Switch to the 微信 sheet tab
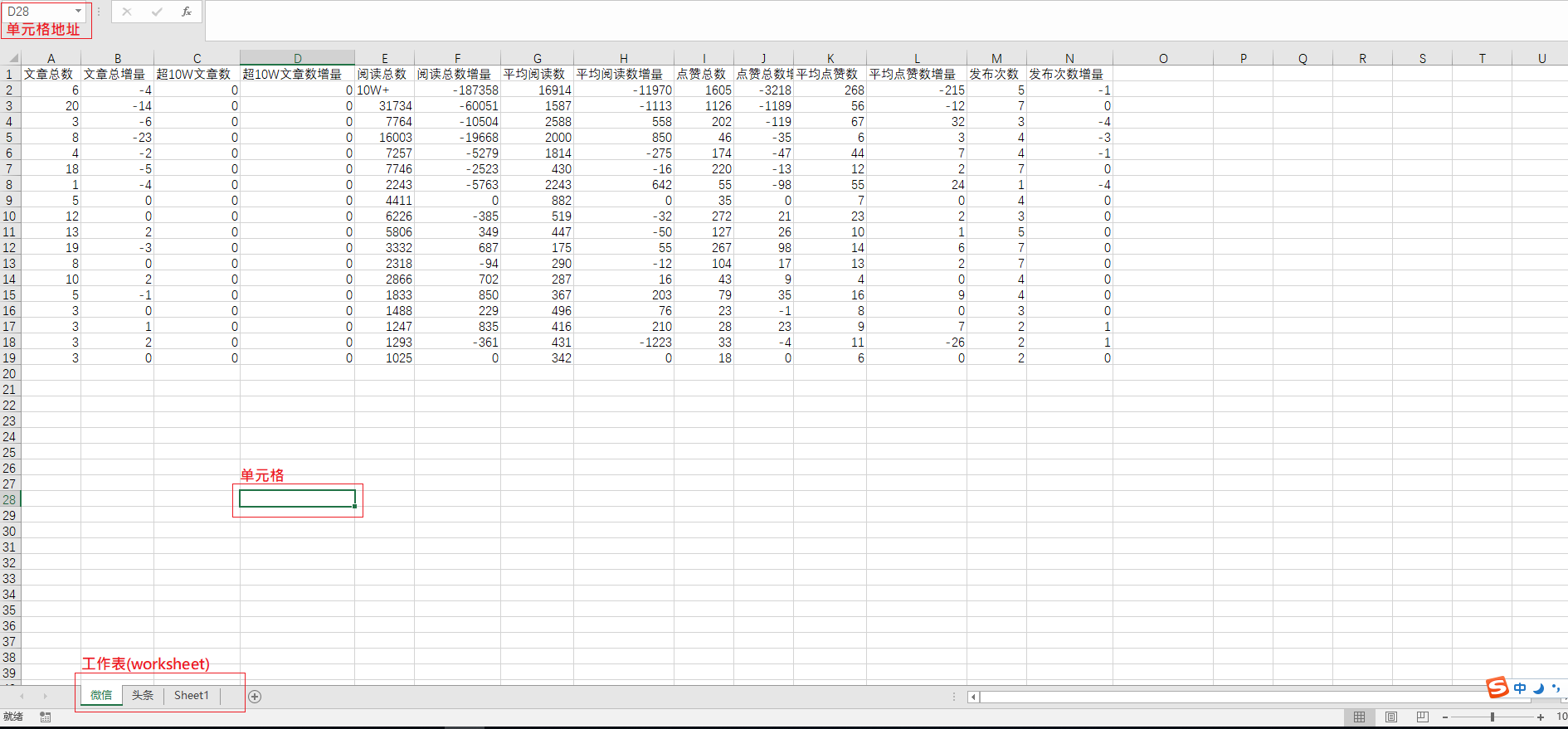The width and height of the screenshot is (1568, 729). click(x=101, y=696)
